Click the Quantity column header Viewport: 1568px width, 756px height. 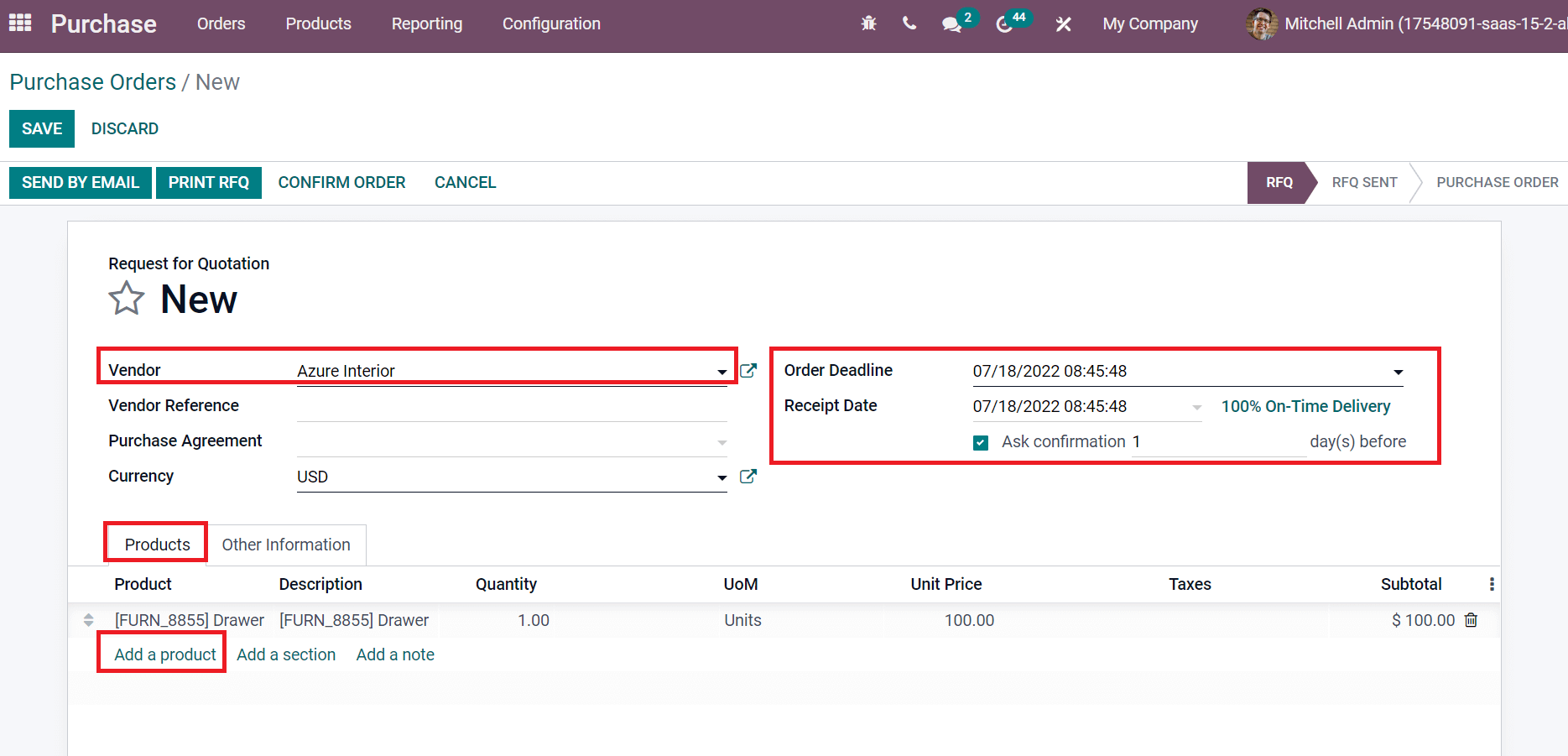[x=506, y=584]
